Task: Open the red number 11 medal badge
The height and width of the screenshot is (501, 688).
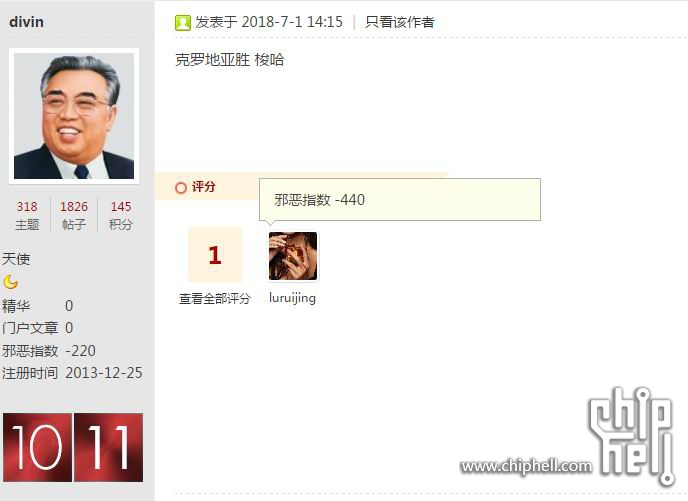Action: [108, 447]
